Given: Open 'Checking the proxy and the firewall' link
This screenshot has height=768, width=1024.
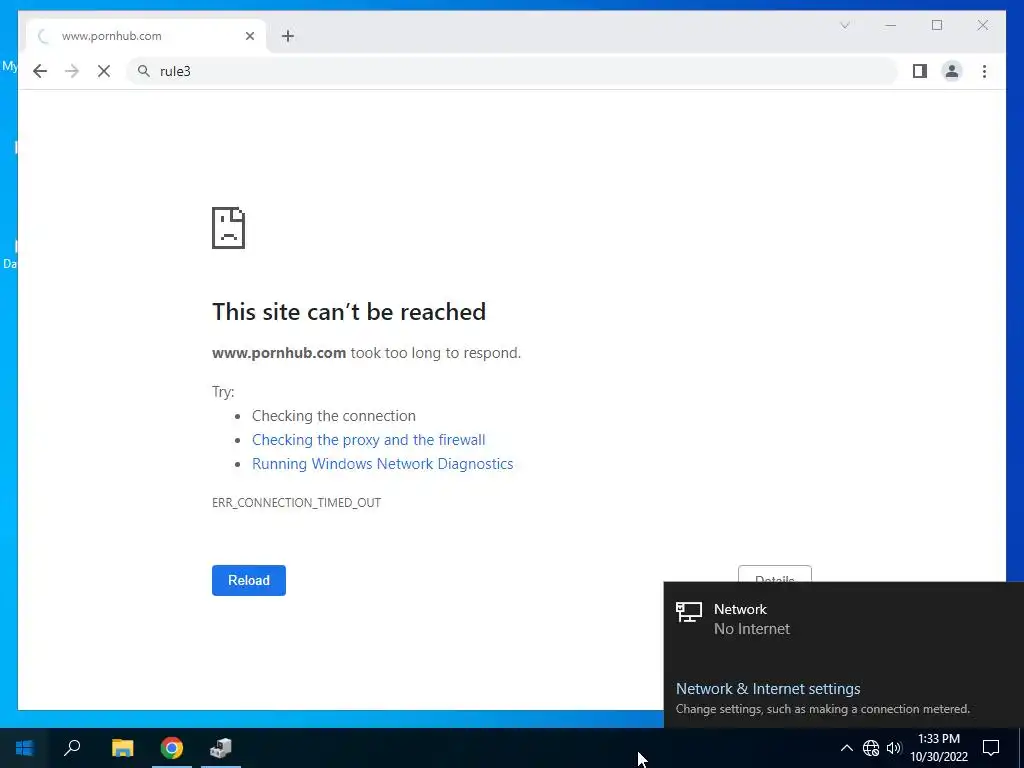Looking at the screenshot, I should [368, 440].
